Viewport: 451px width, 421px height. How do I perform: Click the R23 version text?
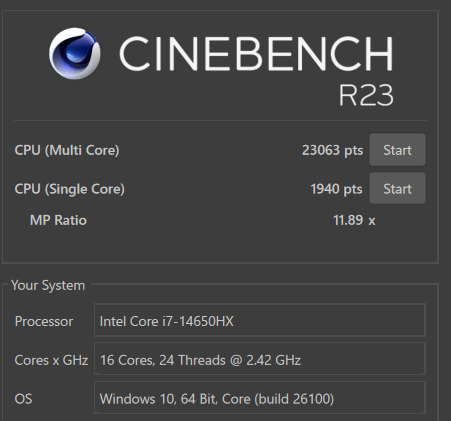(366, 95)
